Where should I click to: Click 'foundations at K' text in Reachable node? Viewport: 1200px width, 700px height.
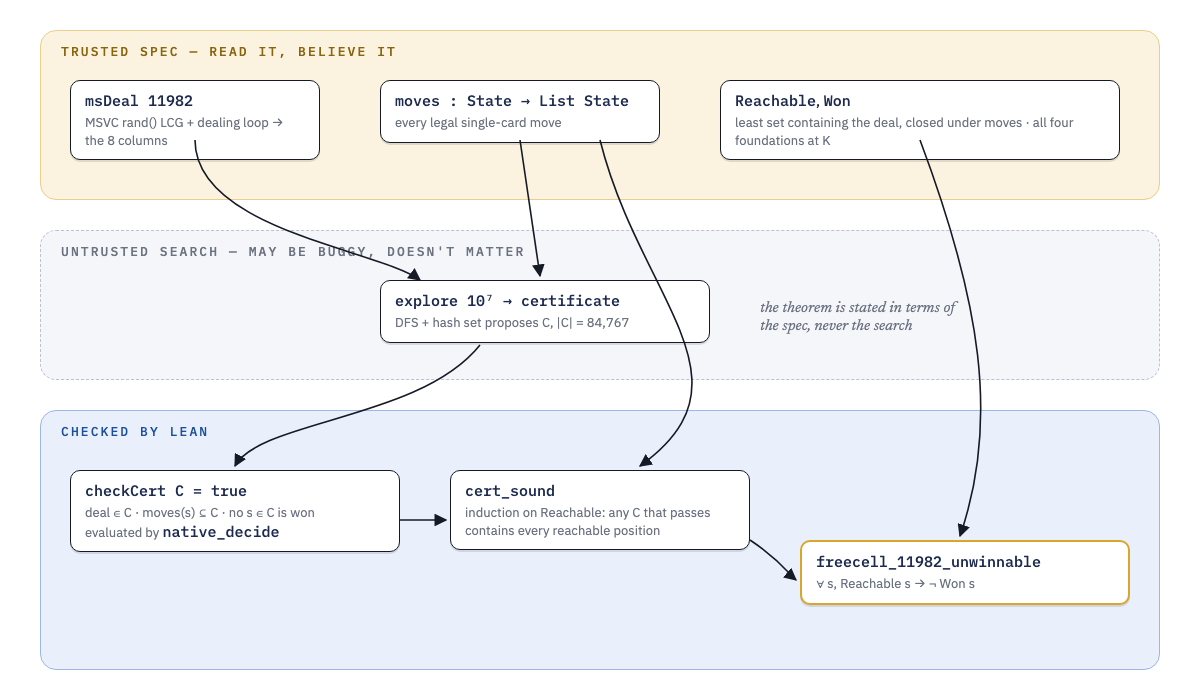click(783, 141)
